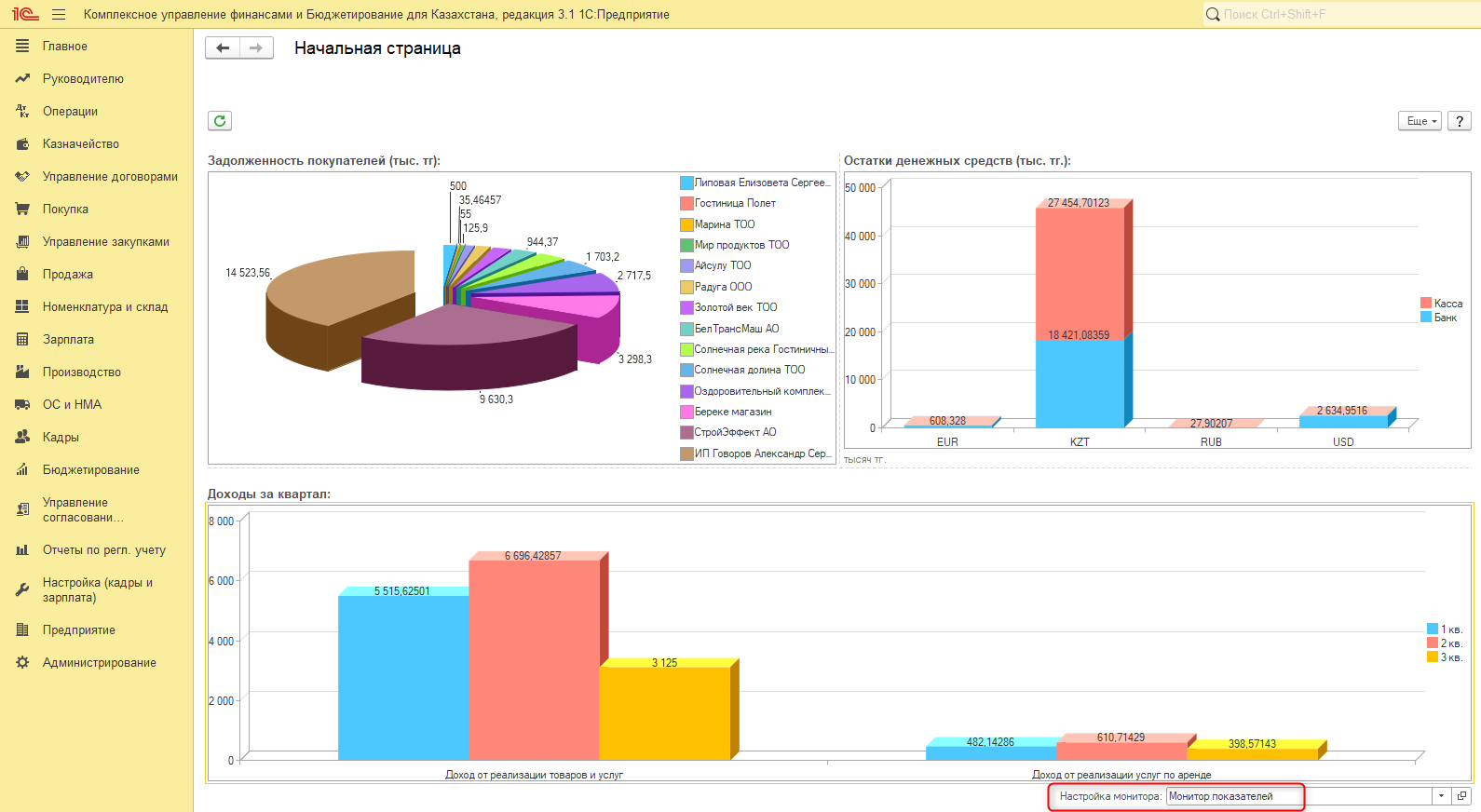
Task: Click the Зарплата calculator icon
Action: pyautogui.click(x=22, y=339)
